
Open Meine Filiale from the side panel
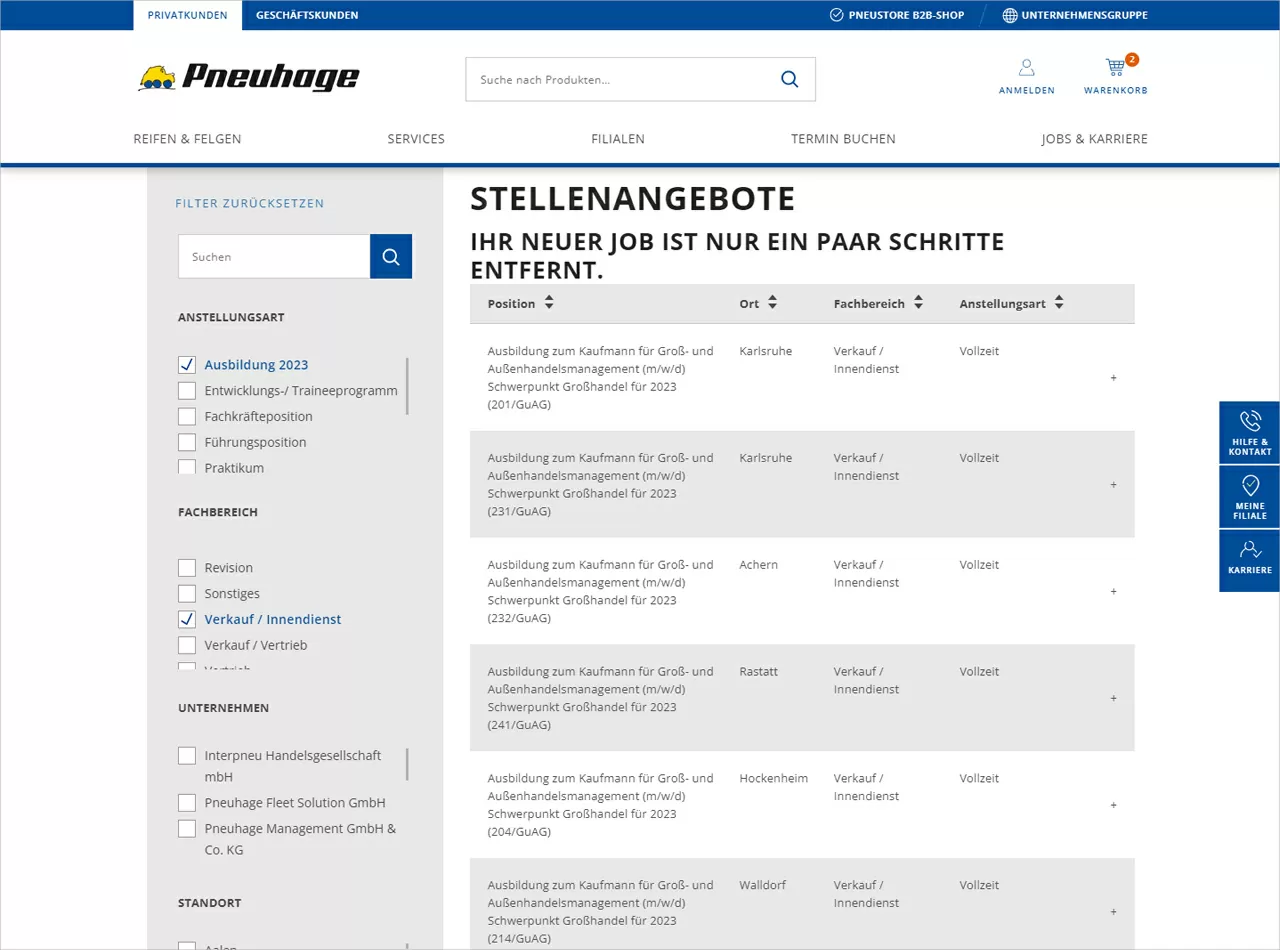pos(1248,496)
